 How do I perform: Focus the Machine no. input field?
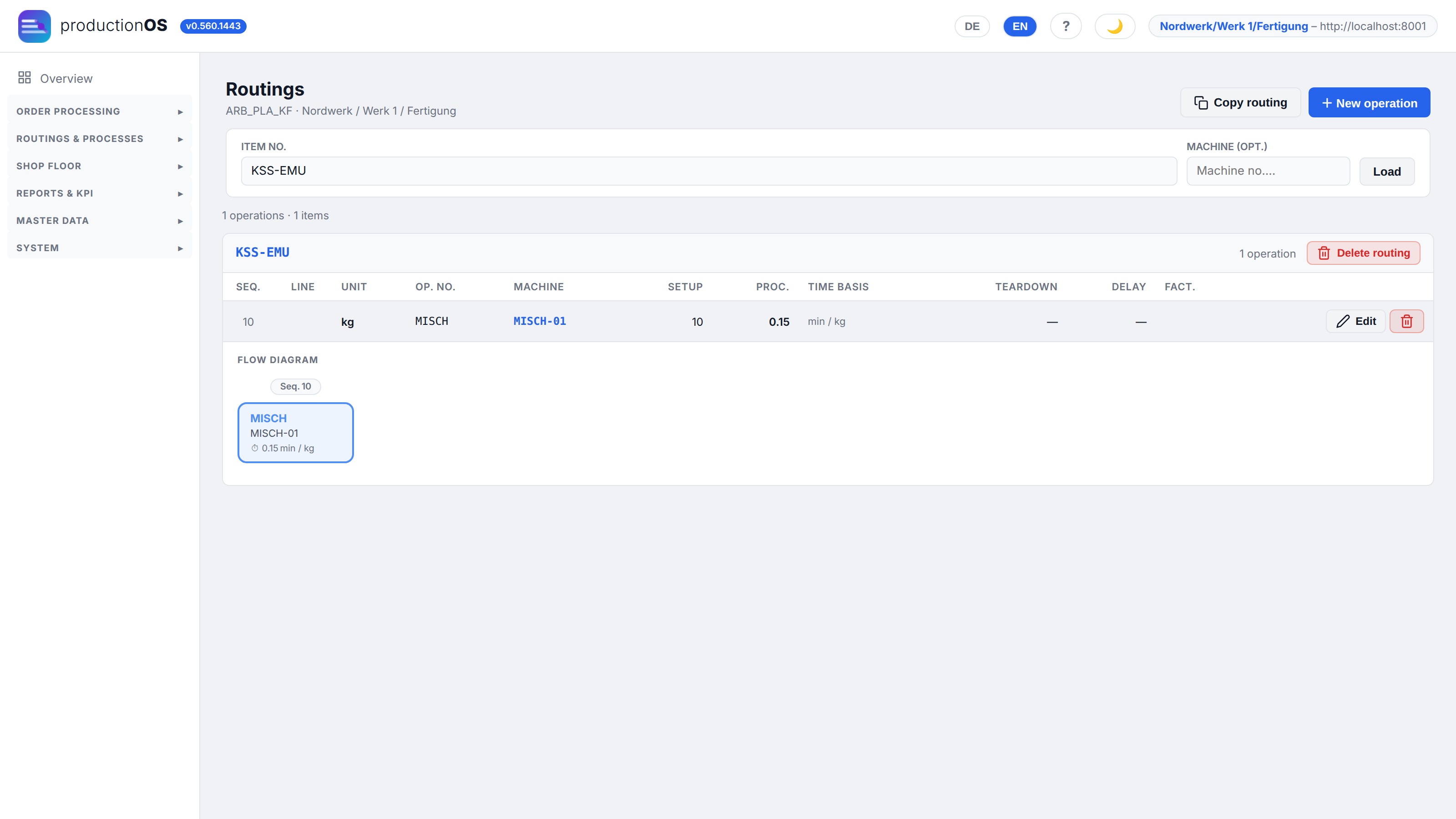(x=1268, y=171)
